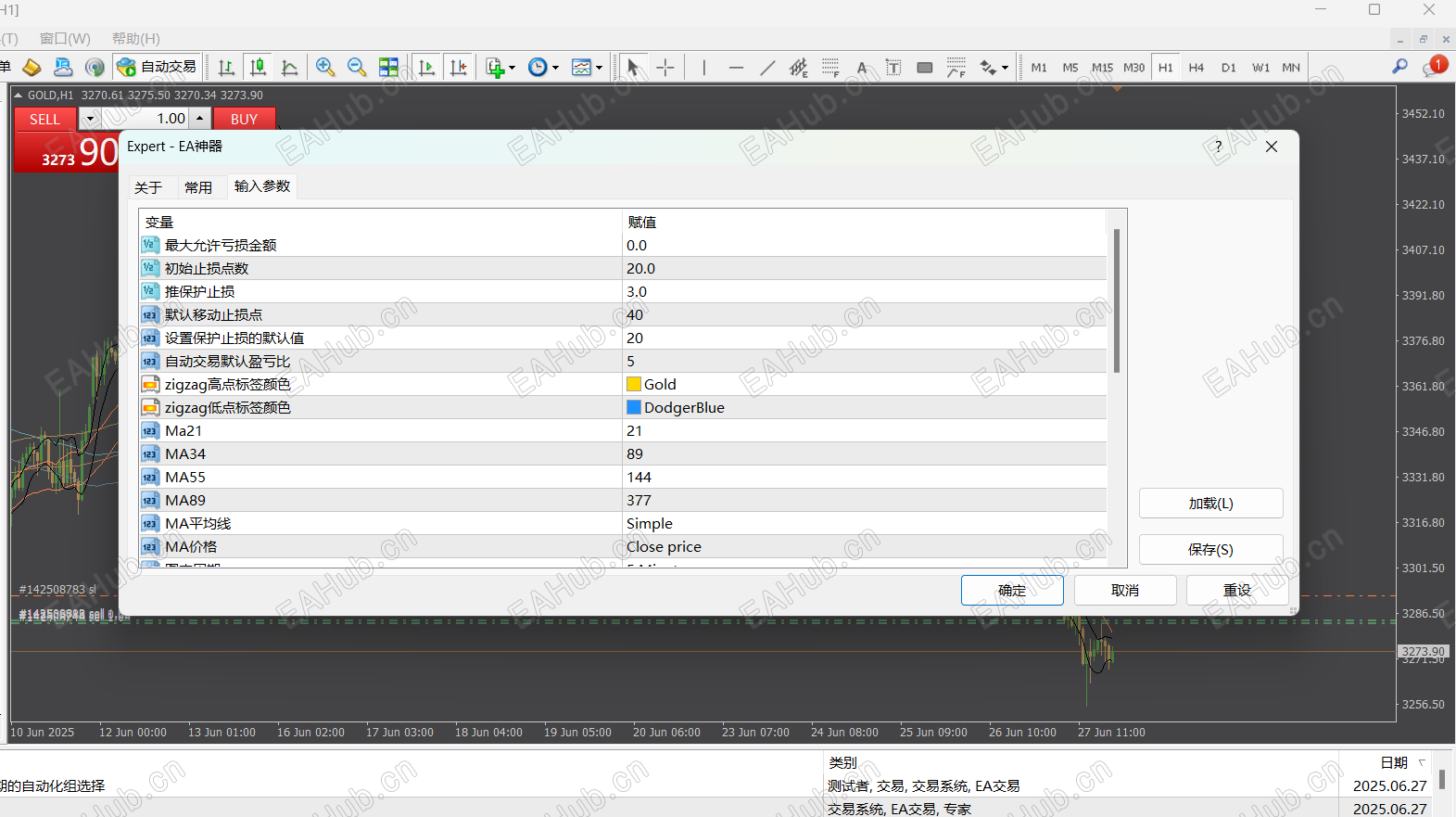Select the crosshair tool

click(665, 67)
